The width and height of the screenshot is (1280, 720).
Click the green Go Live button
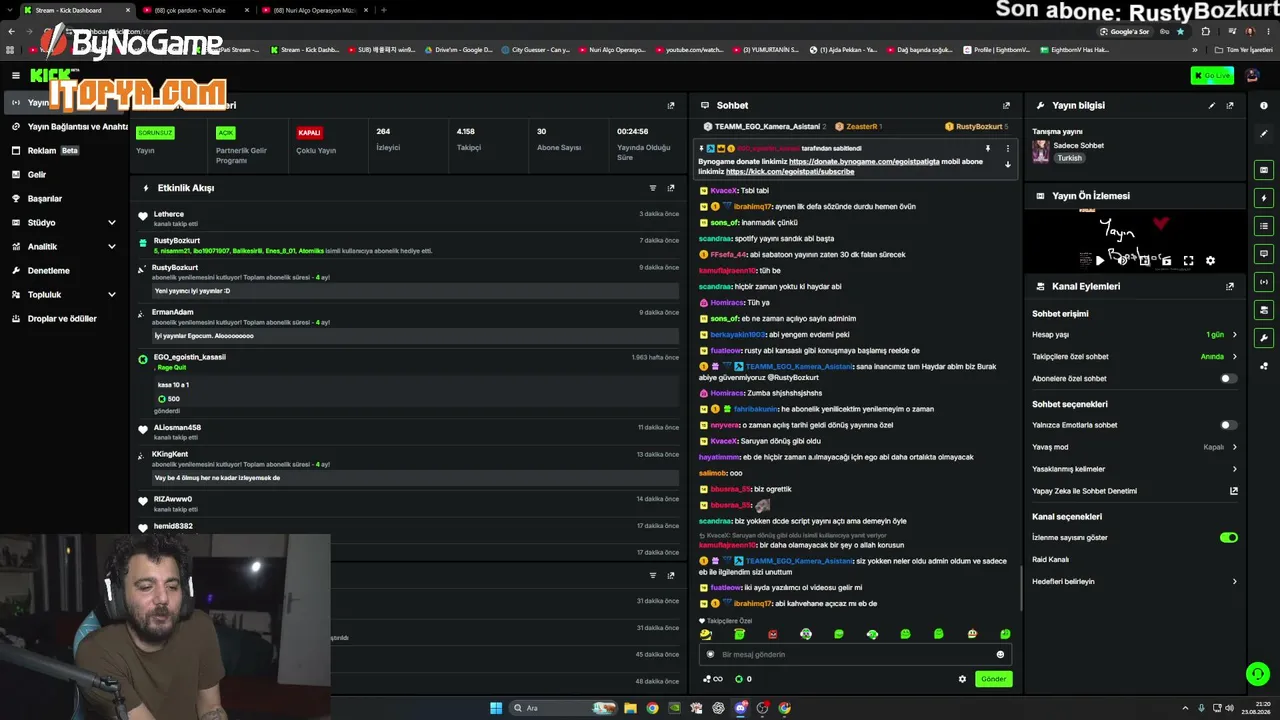tap(1212, 76)
